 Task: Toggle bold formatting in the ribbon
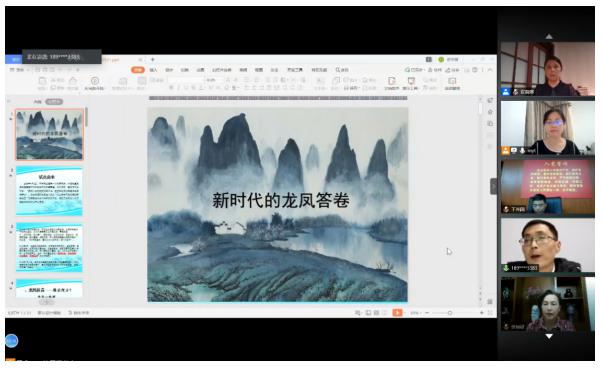click(171, 88)
